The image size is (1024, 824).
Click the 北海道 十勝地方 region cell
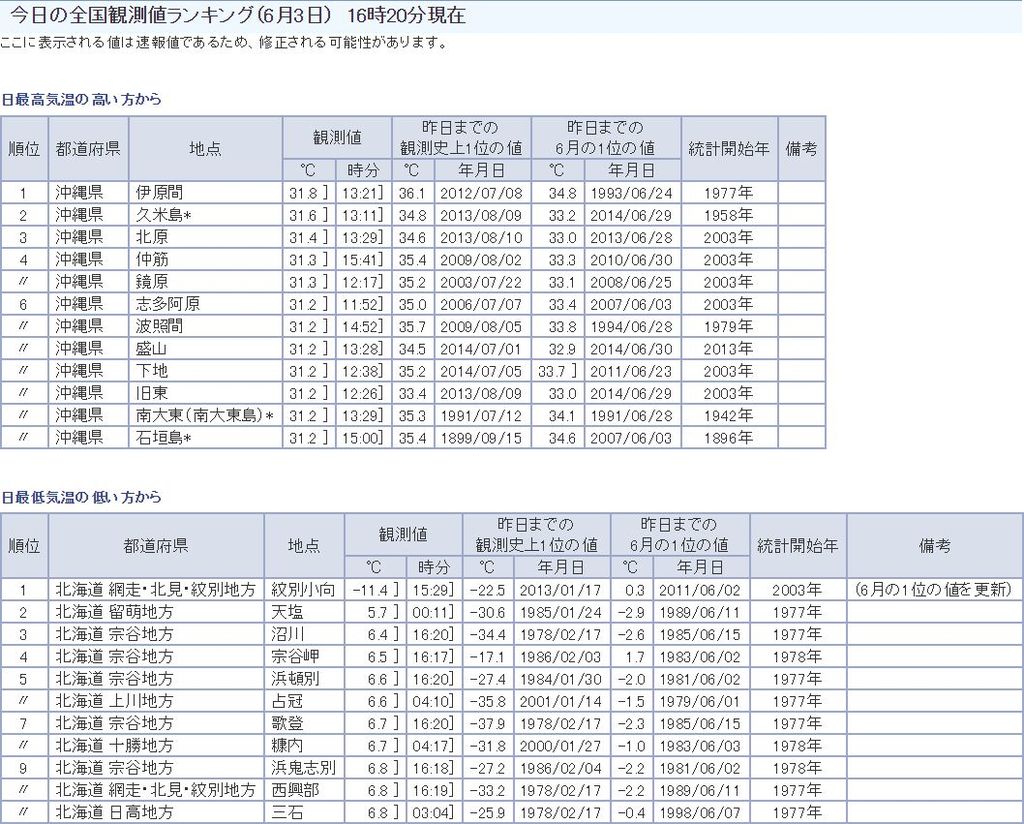[114, 746]
